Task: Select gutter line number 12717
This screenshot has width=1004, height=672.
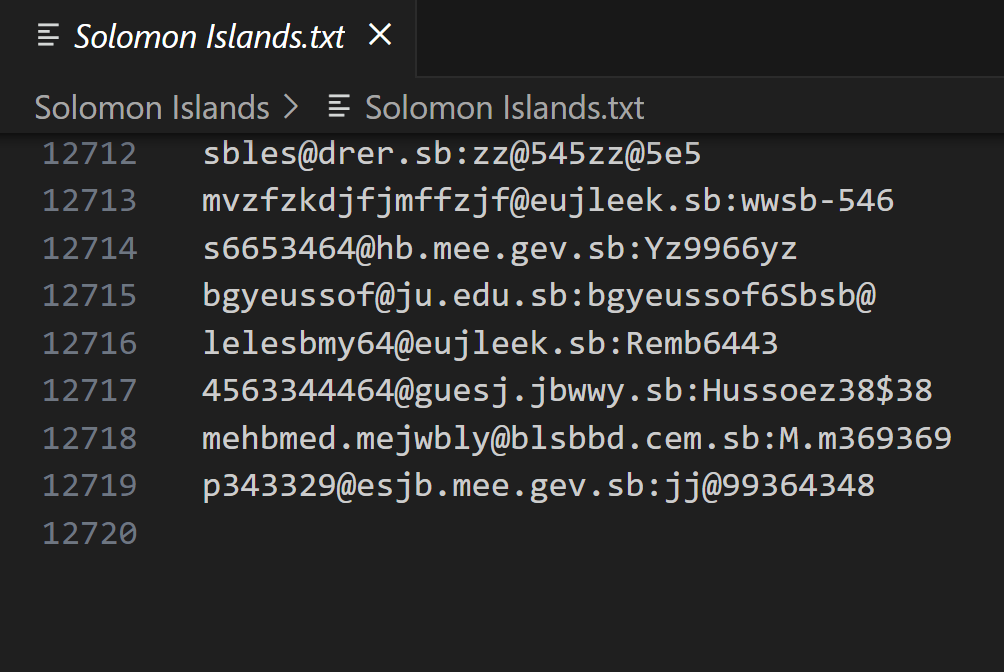Action: (x=89, y=391)
